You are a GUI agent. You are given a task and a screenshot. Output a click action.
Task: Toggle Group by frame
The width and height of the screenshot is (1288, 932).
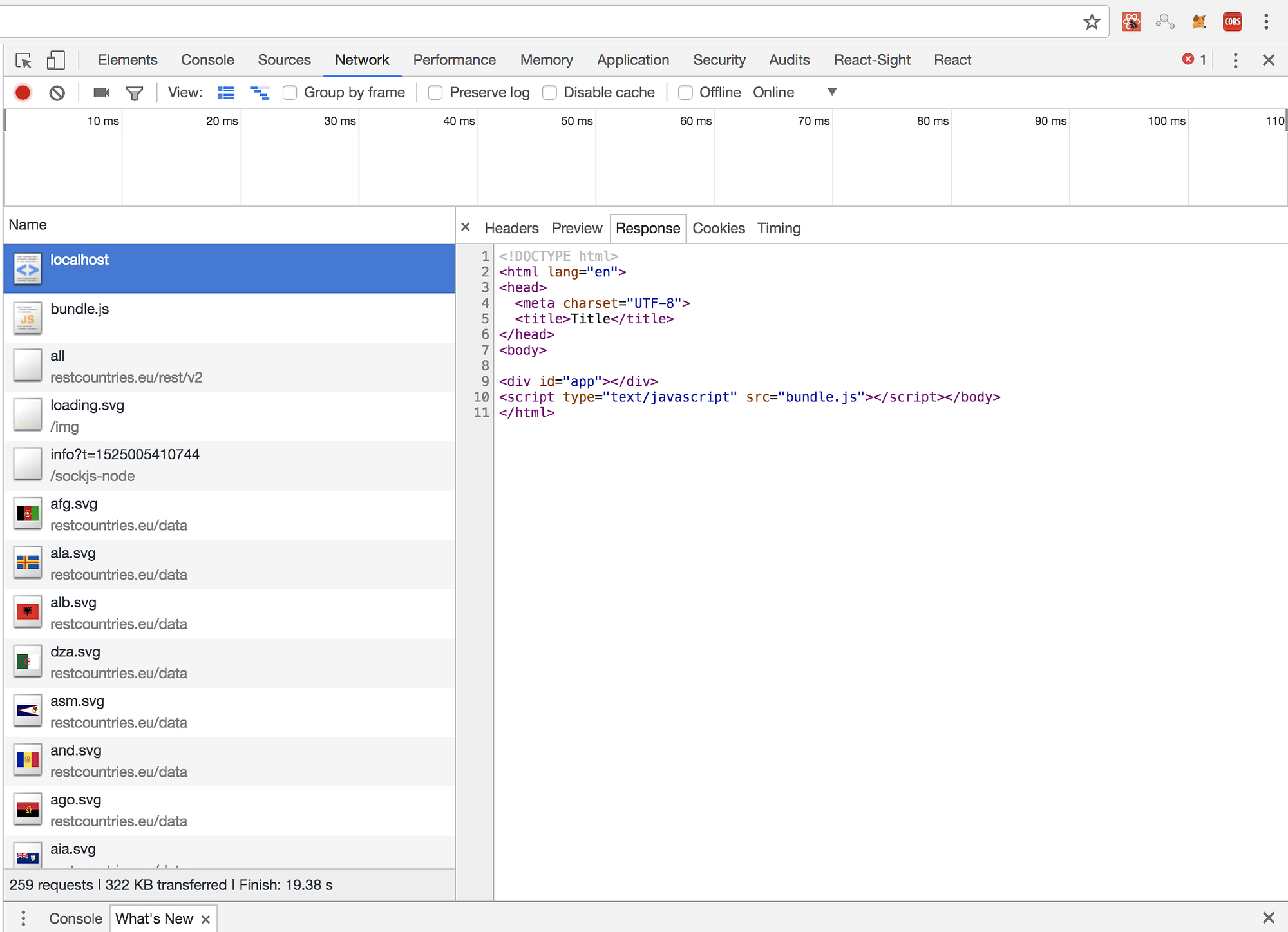tap(290, 92)
